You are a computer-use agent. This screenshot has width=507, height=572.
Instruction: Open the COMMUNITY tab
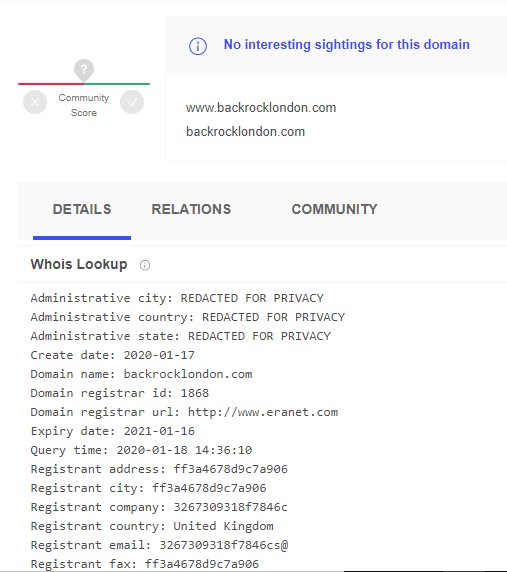(x=334, y=209)
